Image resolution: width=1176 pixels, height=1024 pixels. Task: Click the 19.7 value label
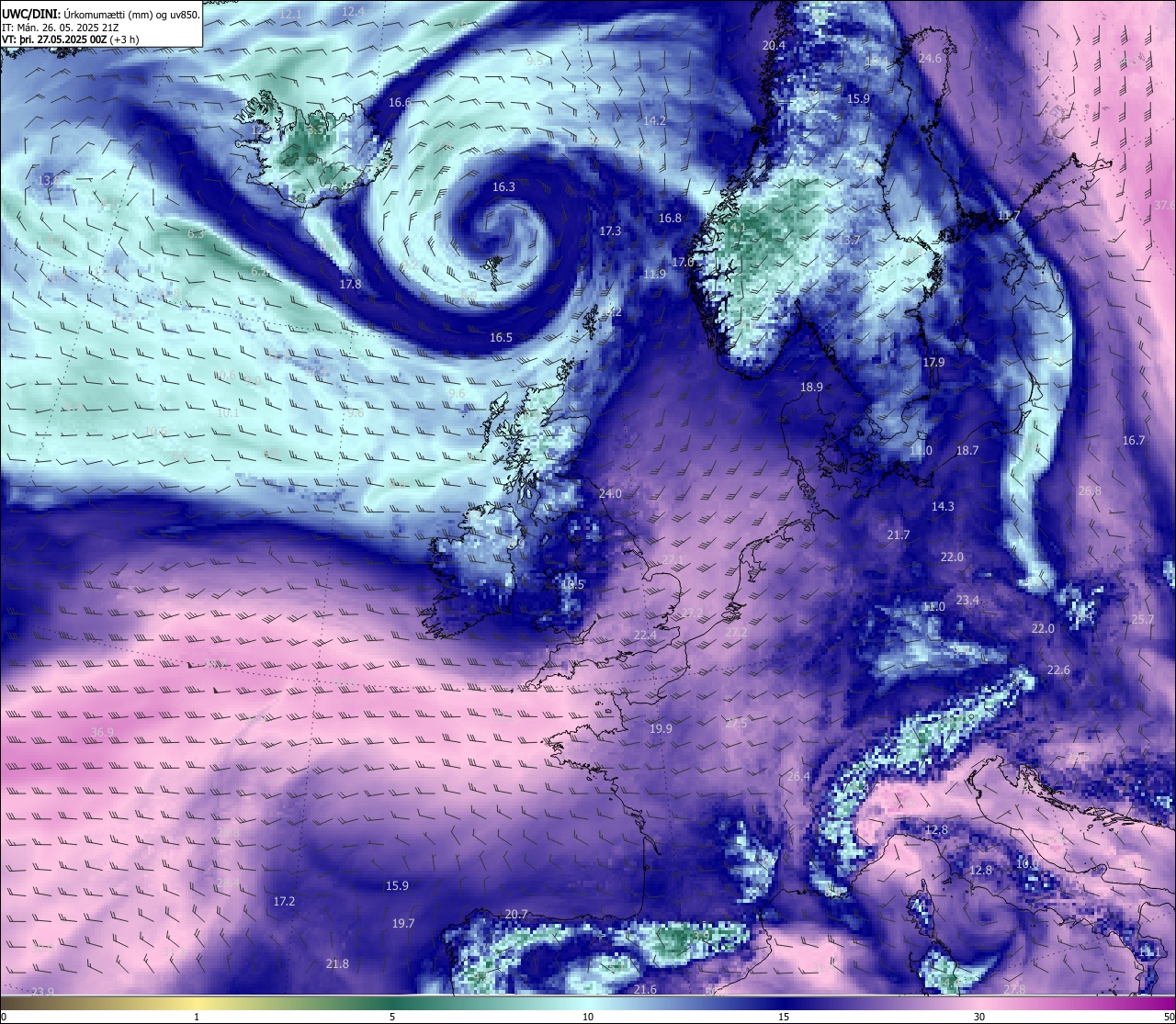[403, 923]
